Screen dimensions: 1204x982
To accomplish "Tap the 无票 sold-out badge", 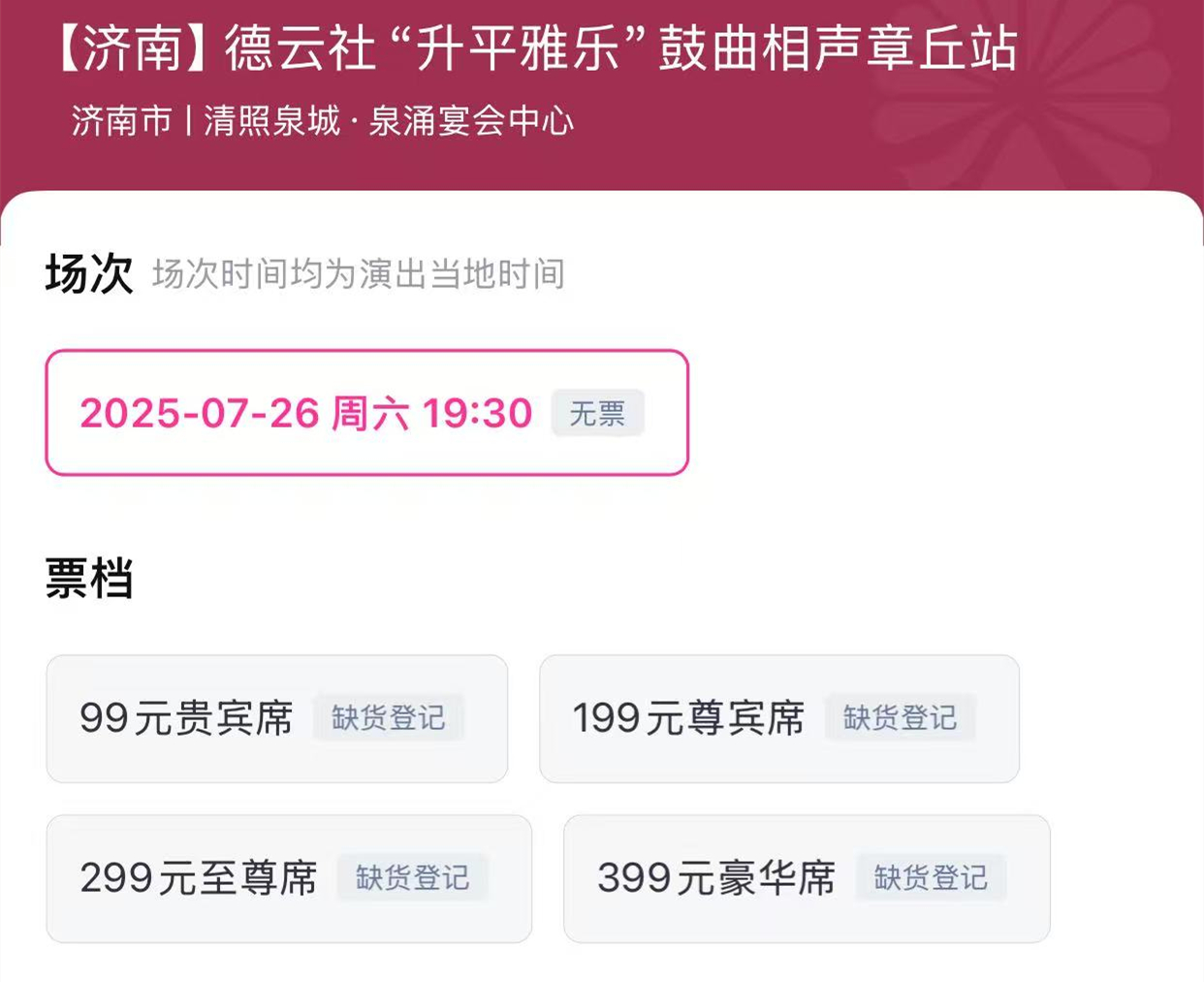I will (x=597, y=414).
